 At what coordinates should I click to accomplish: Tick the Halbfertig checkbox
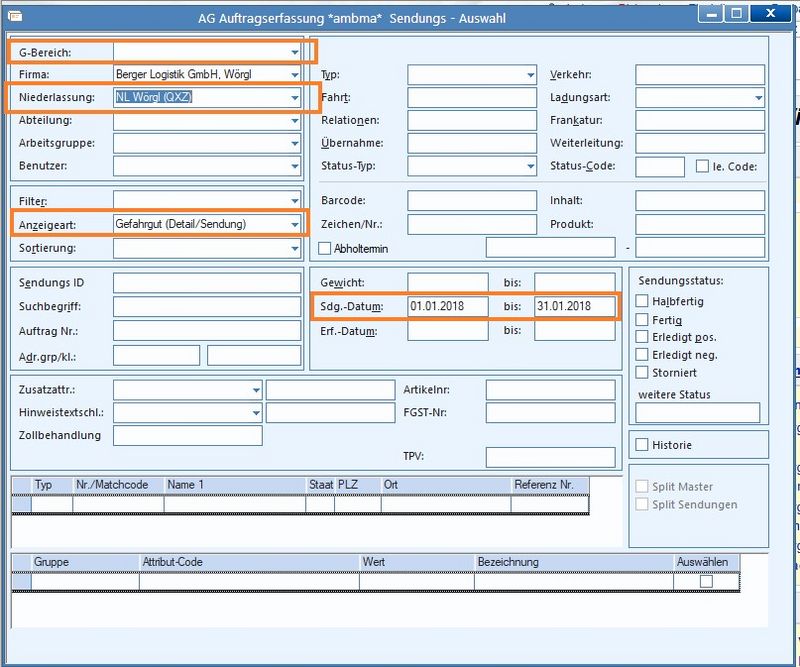click(642, 301)
